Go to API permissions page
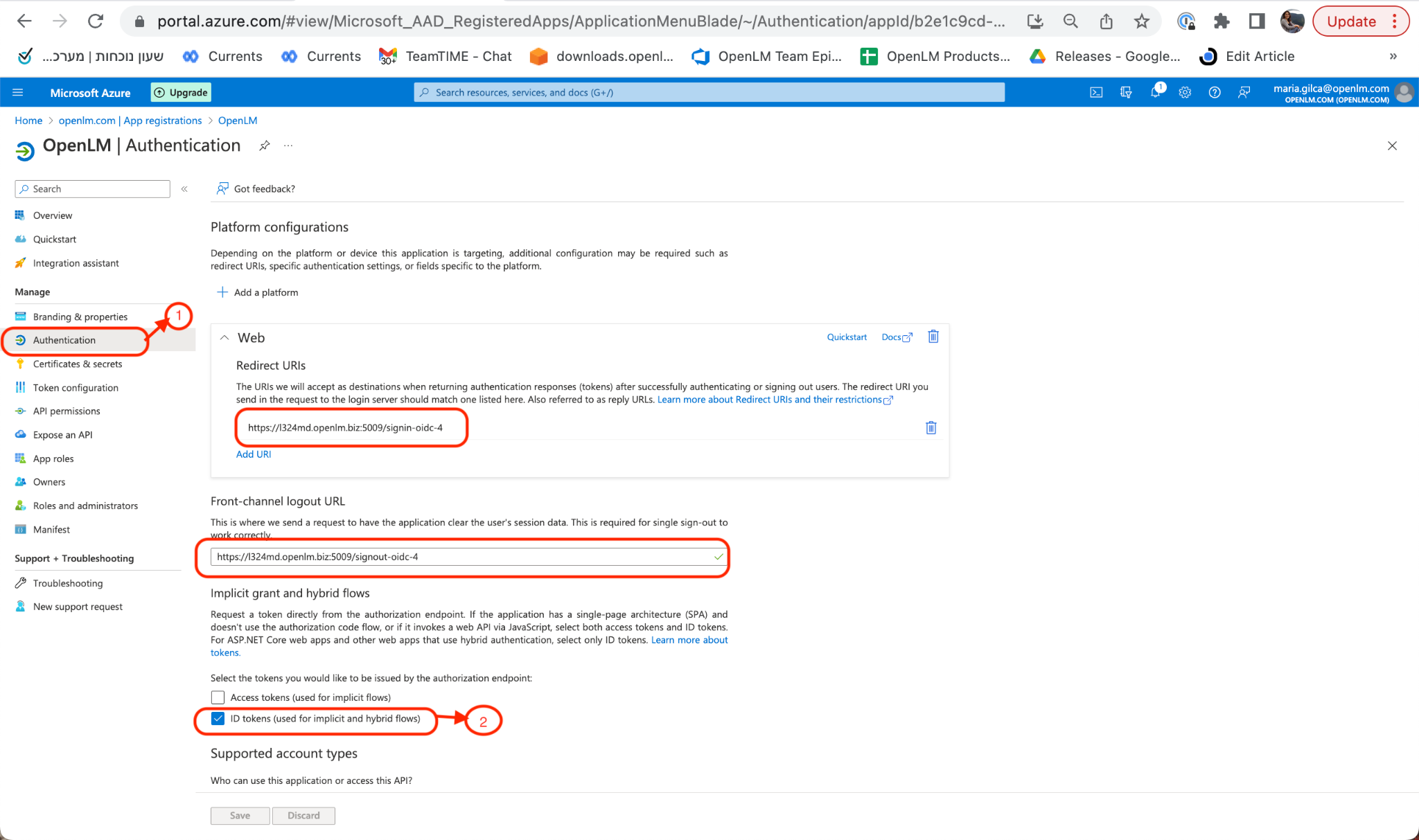Screen dimensions: 1419x840 click(67, 411)
